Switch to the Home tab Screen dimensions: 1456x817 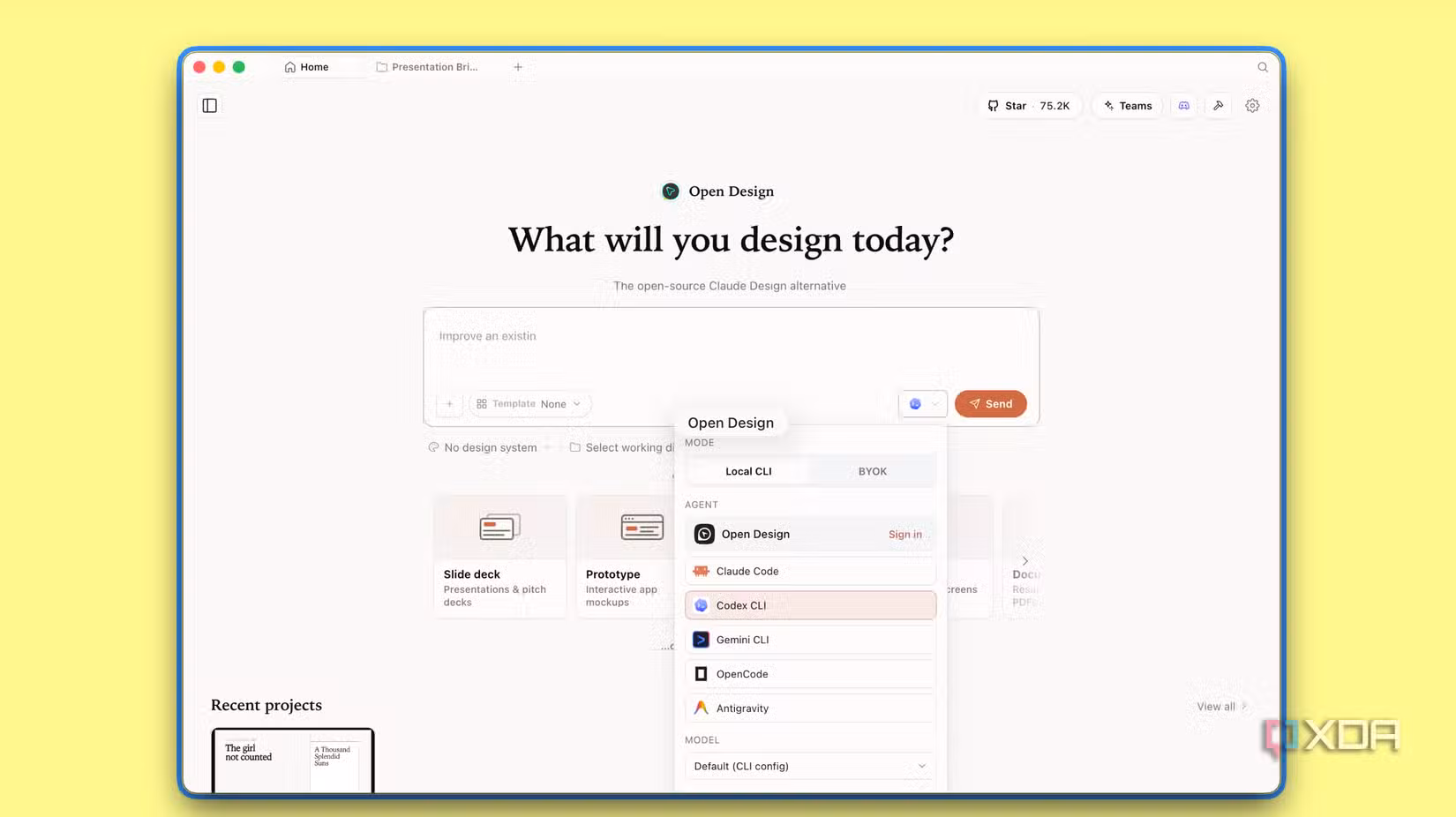(x=308, y=67)
